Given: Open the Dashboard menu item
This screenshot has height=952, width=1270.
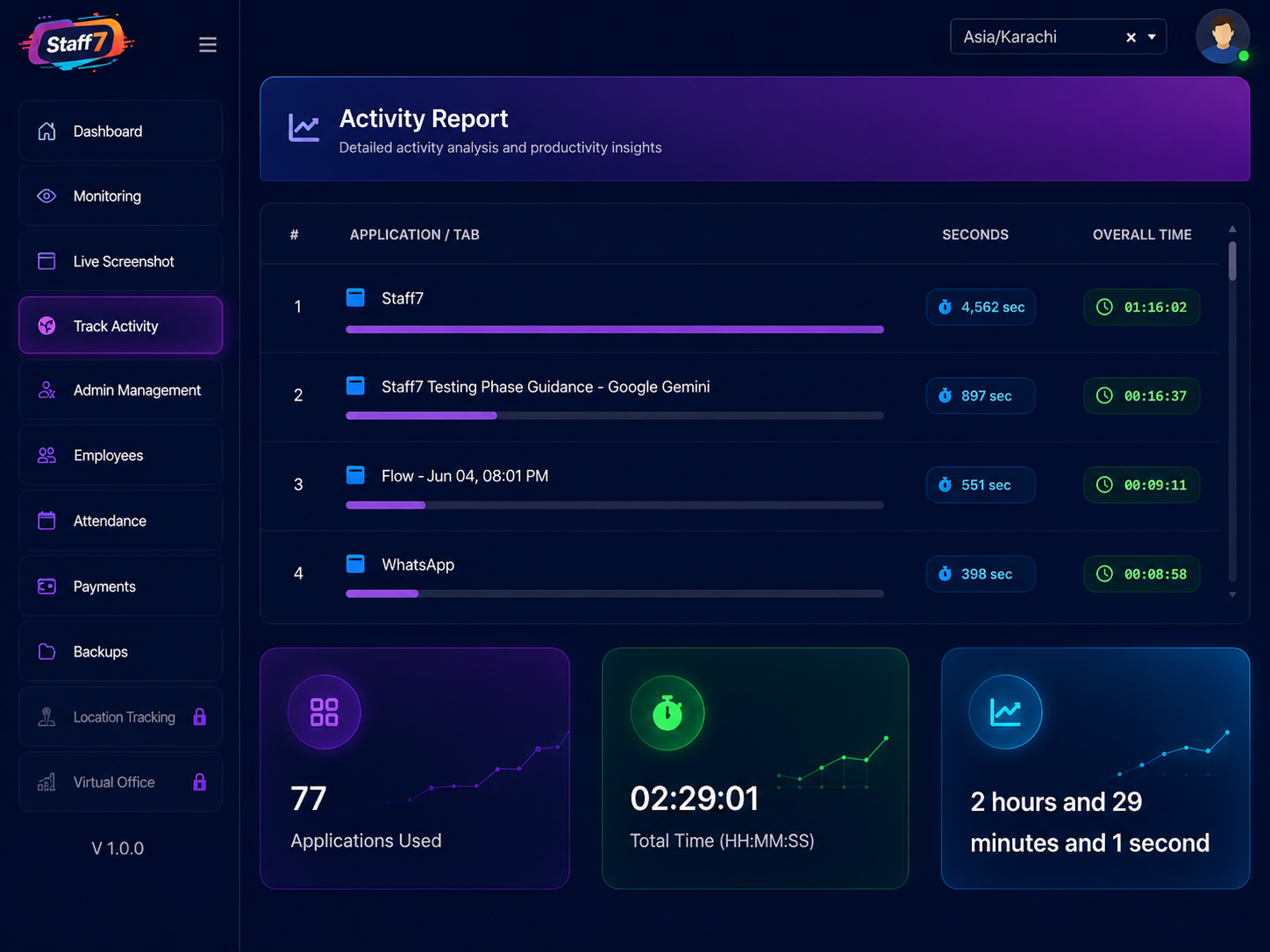Looking at the screenshot, I should coord(121,131).
